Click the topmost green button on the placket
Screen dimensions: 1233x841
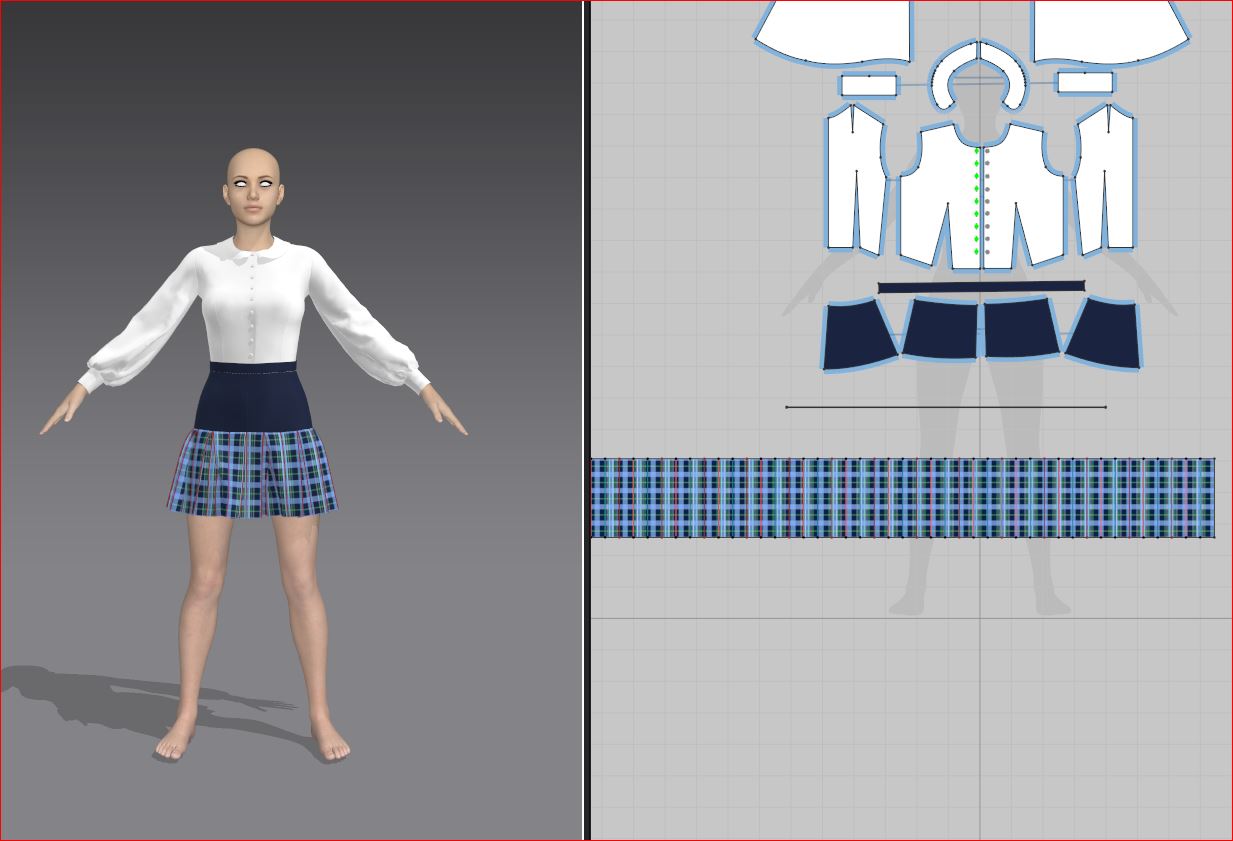point(977,151)
